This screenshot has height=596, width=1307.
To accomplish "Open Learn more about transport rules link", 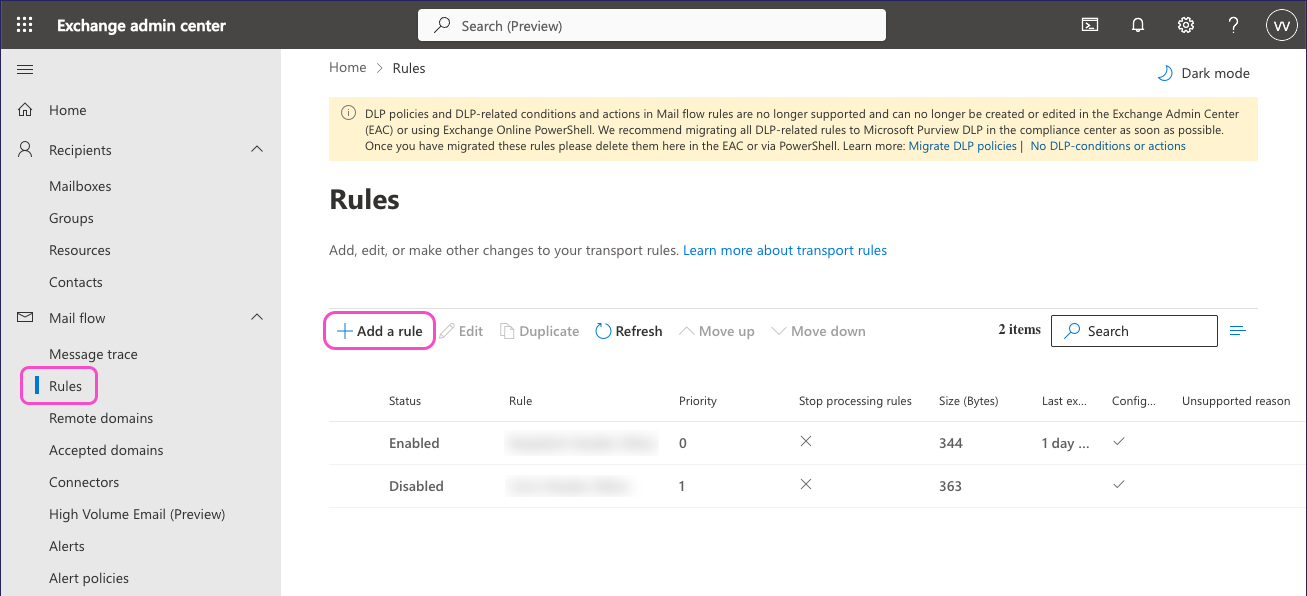I will 785,250.
